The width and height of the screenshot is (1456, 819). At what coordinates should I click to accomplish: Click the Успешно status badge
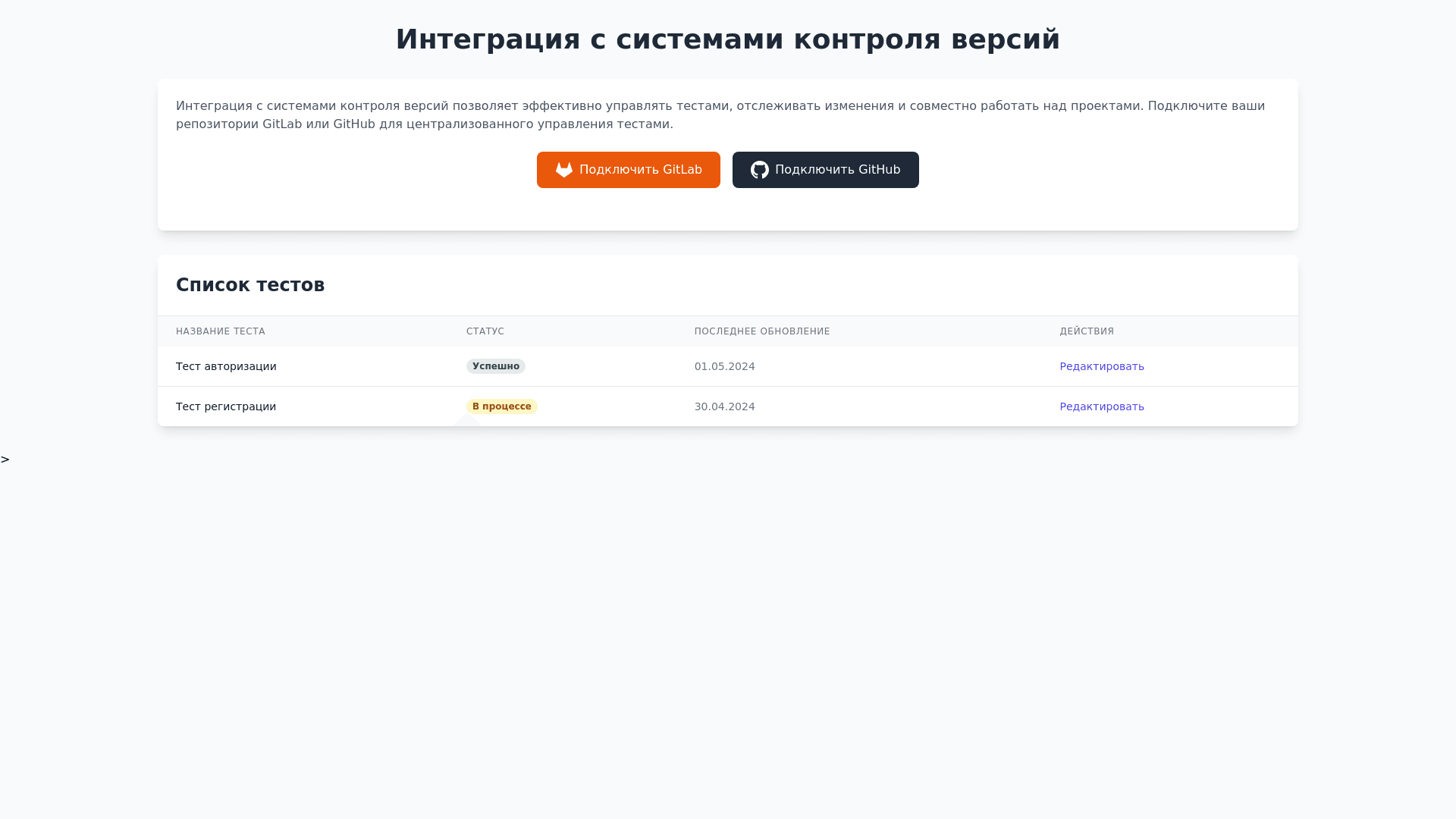click(495, 366)
